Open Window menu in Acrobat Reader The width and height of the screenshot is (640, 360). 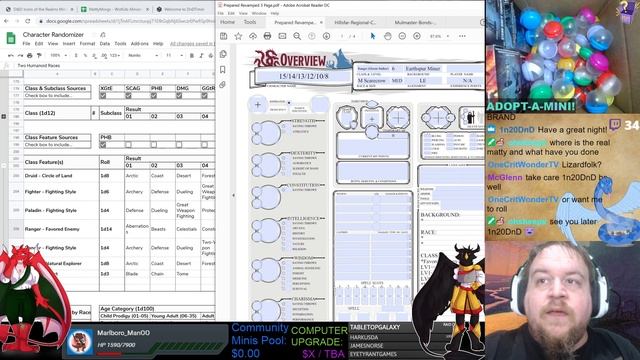tap(259, 13)
